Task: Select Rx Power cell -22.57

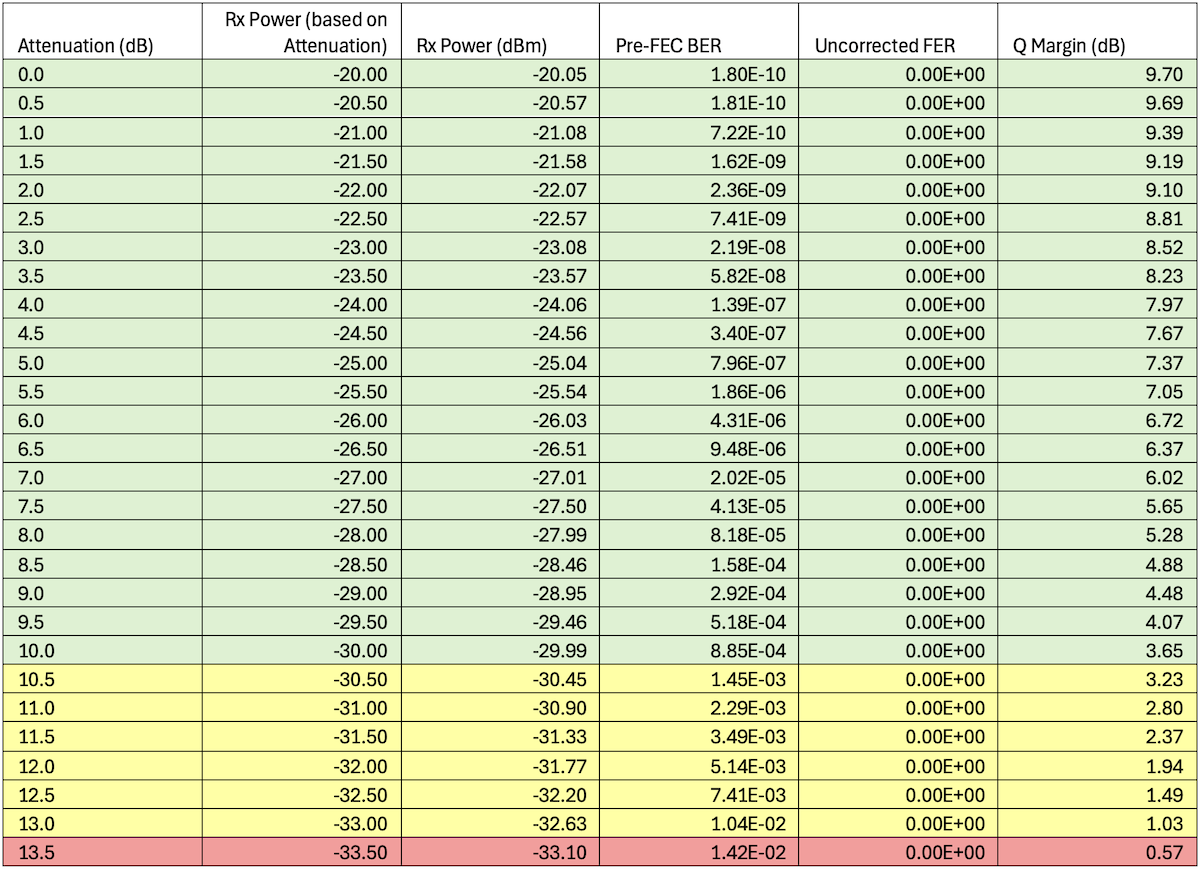Action: point(500,219)
